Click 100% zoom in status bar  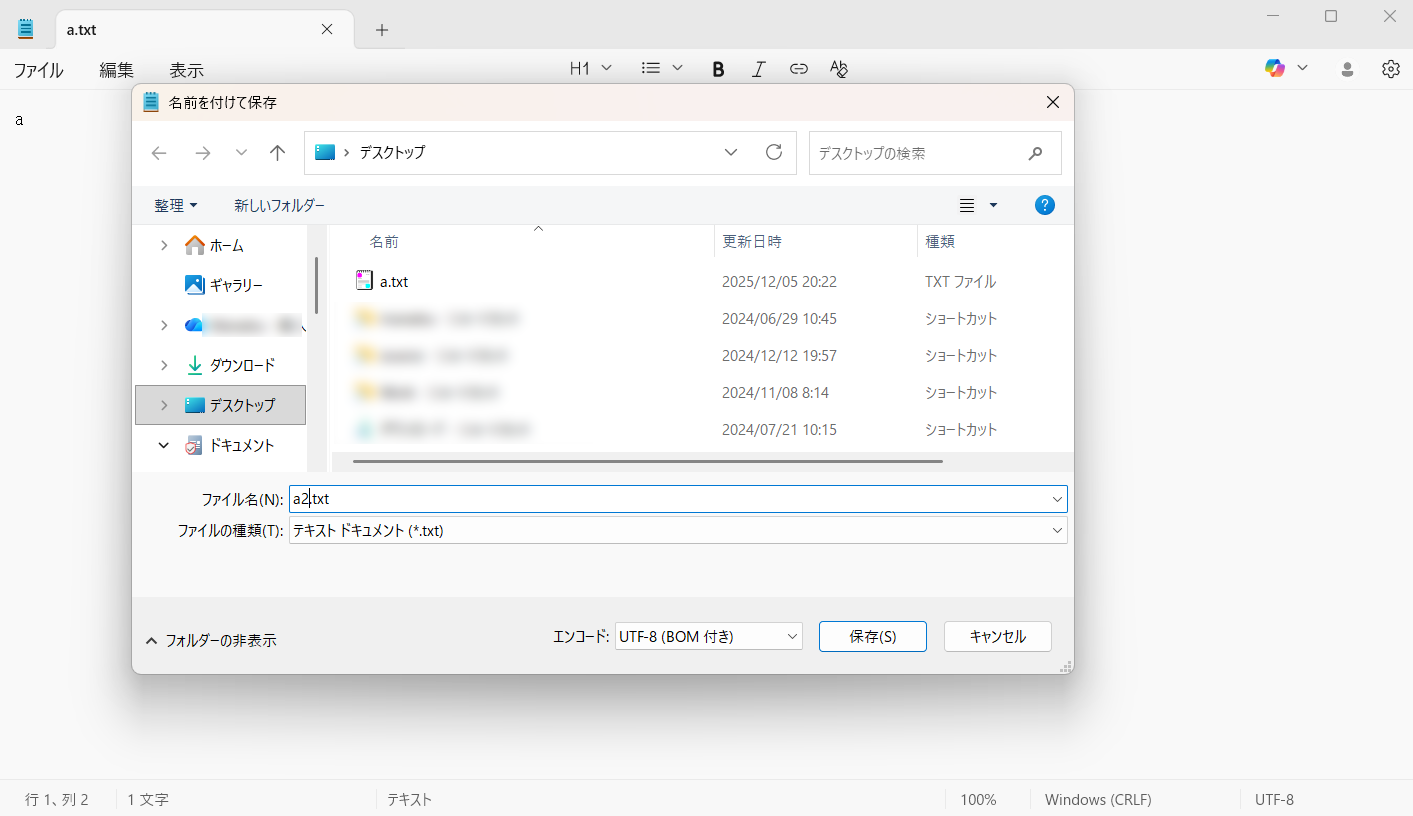click(978, 800)
